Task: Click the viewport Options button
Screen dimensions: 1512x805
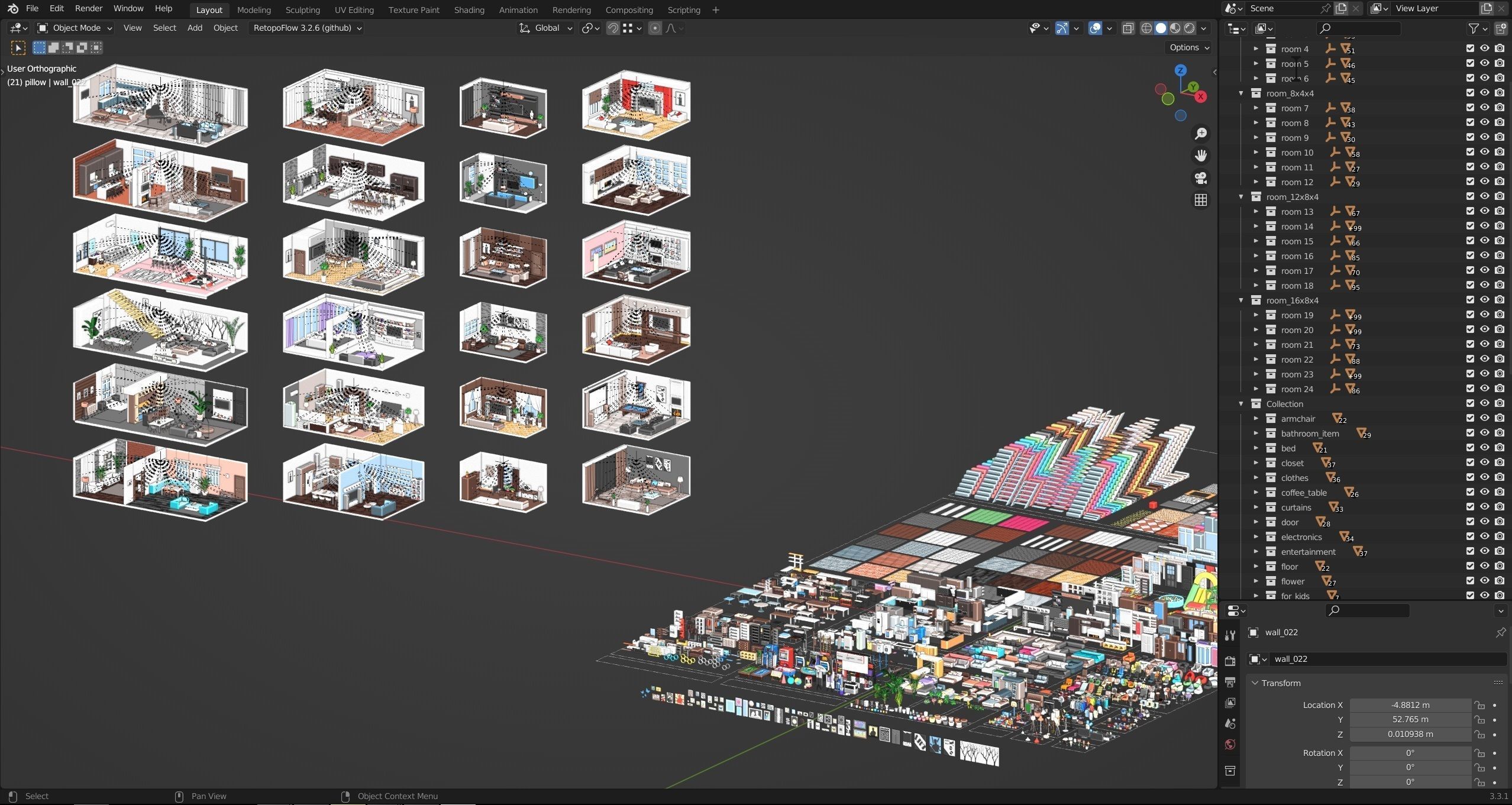Action: [1189, 48]
